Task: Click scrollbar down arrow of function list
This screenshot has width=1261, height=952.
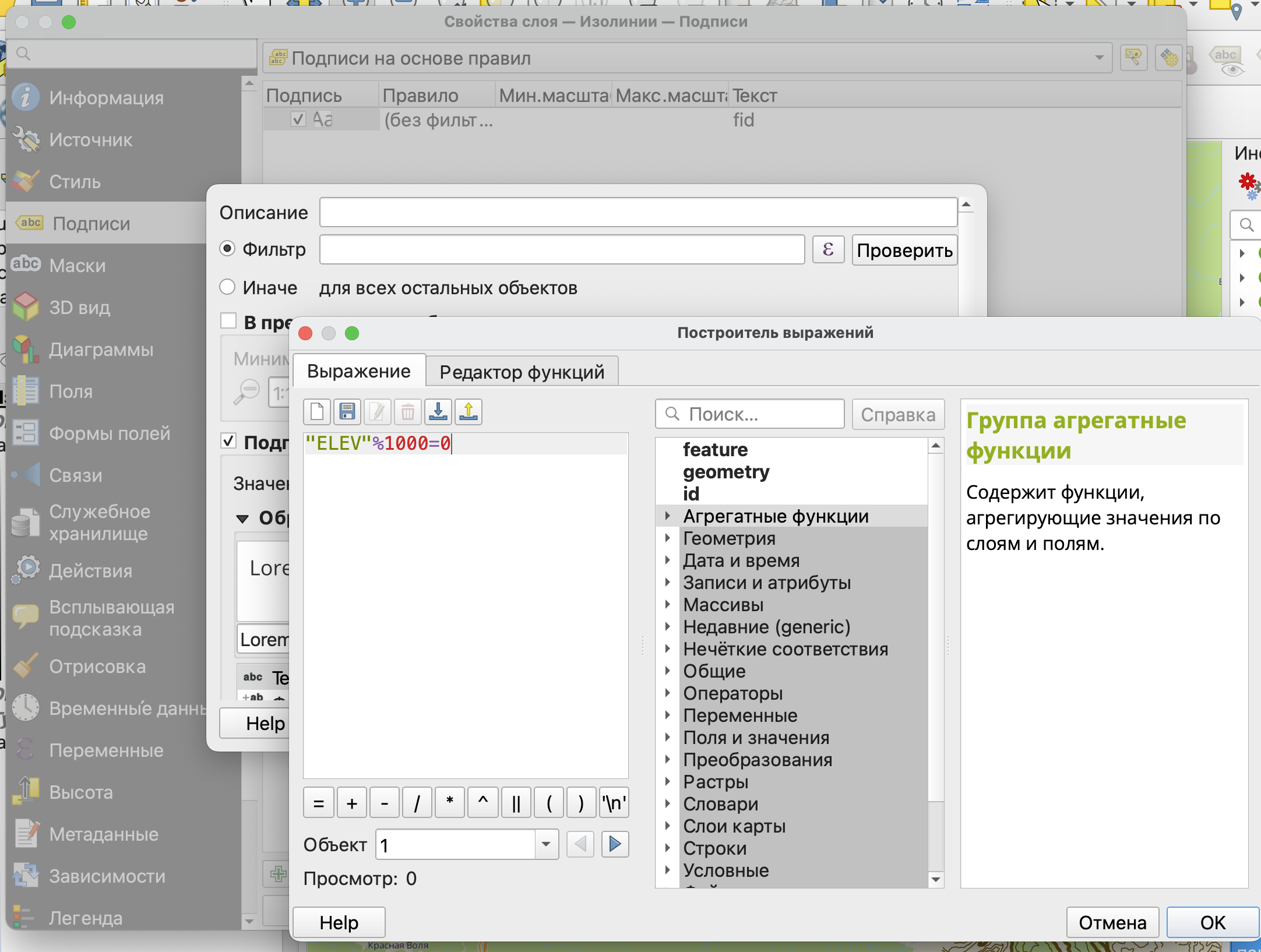Action: tap(936, 879)
